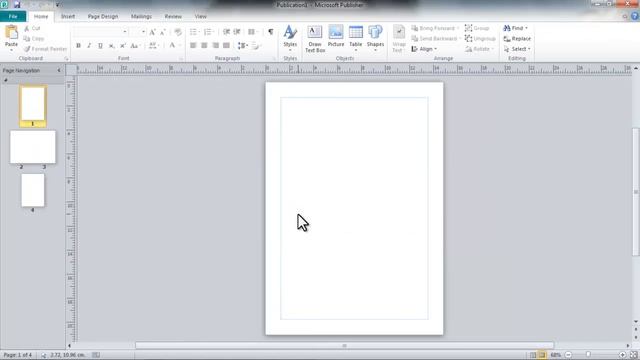Viewport: 640px width, 360px height.
Task: Click the zoom out minus button
Action: coord(568,355)
